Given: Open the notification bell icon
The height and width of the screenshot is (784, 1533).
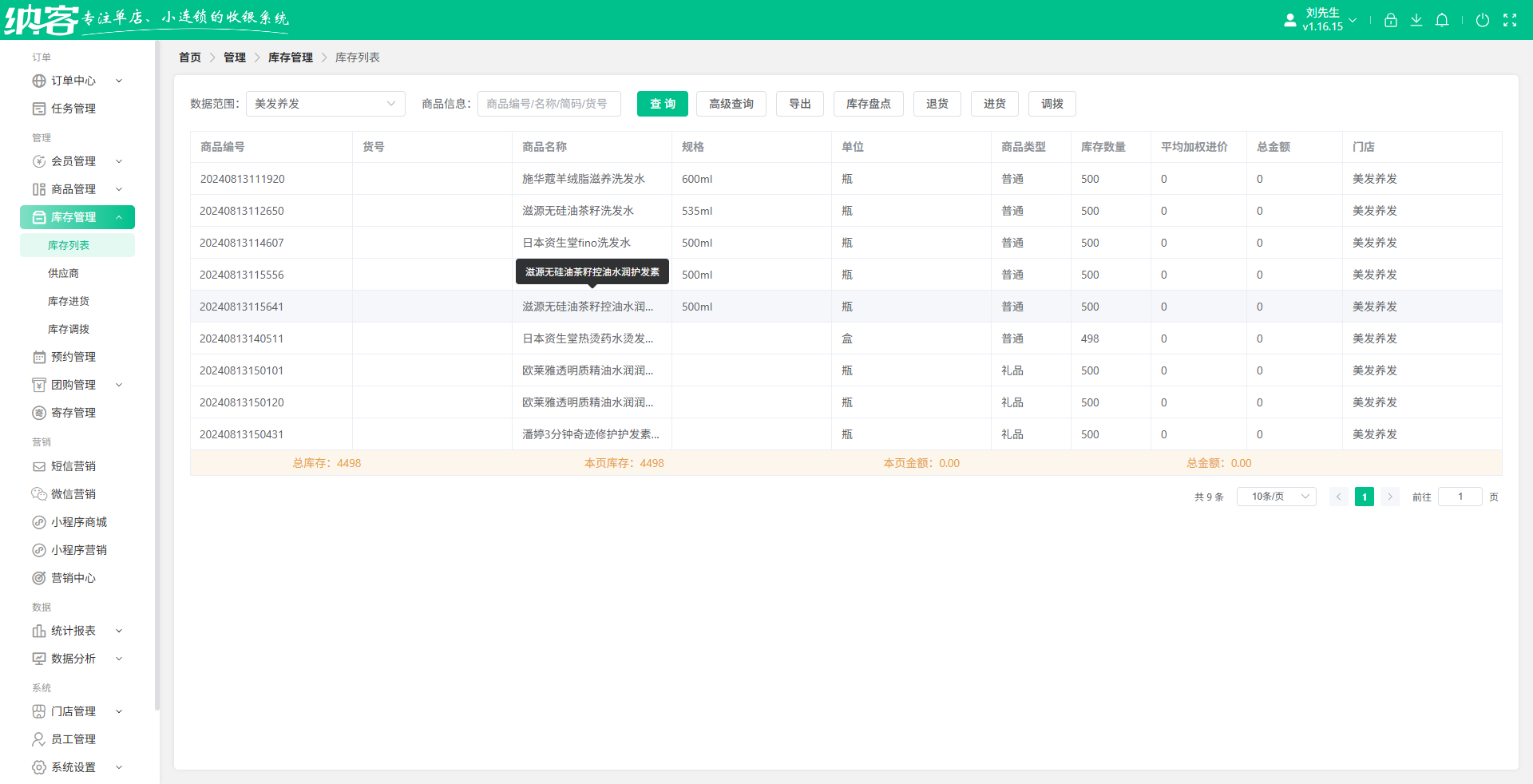Looking at the screenshot, I should tap(1441, 21).
